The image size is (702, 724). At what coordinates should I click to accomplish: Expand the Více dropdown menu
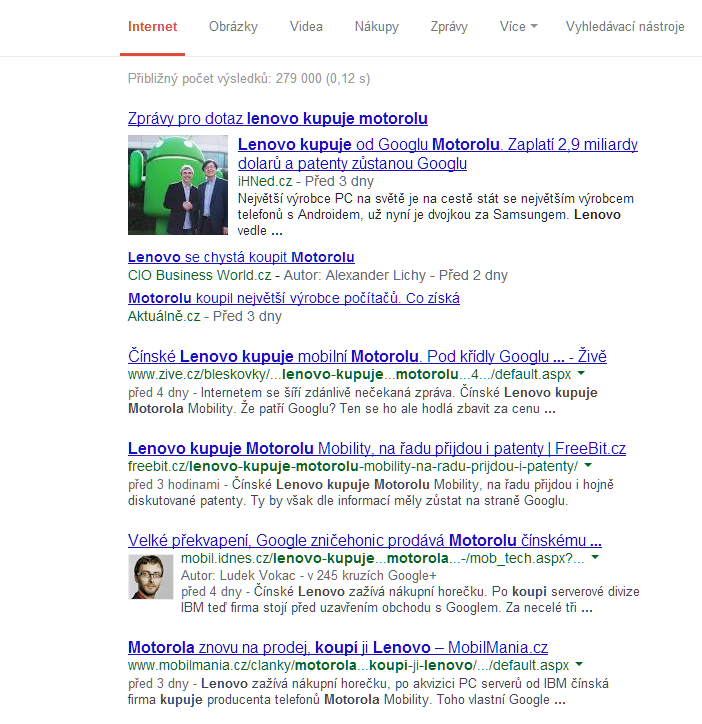click(519, 27)
